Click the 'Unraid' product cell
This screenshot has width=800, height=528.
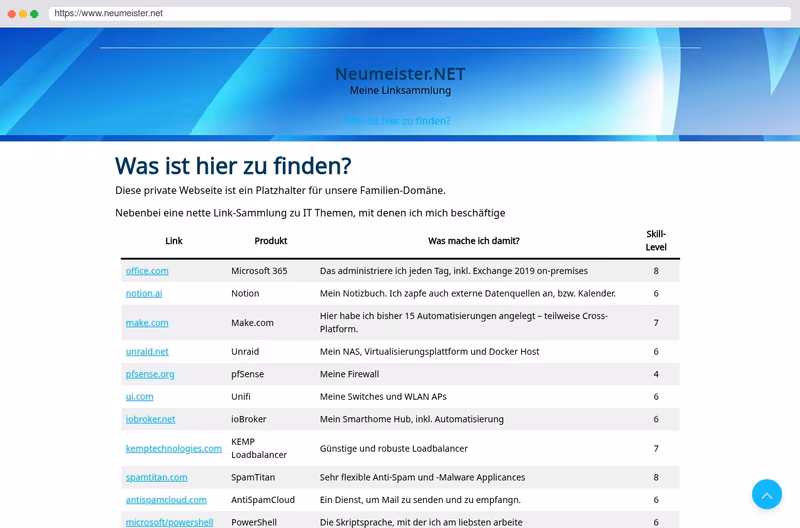click(x=245, y=351)
